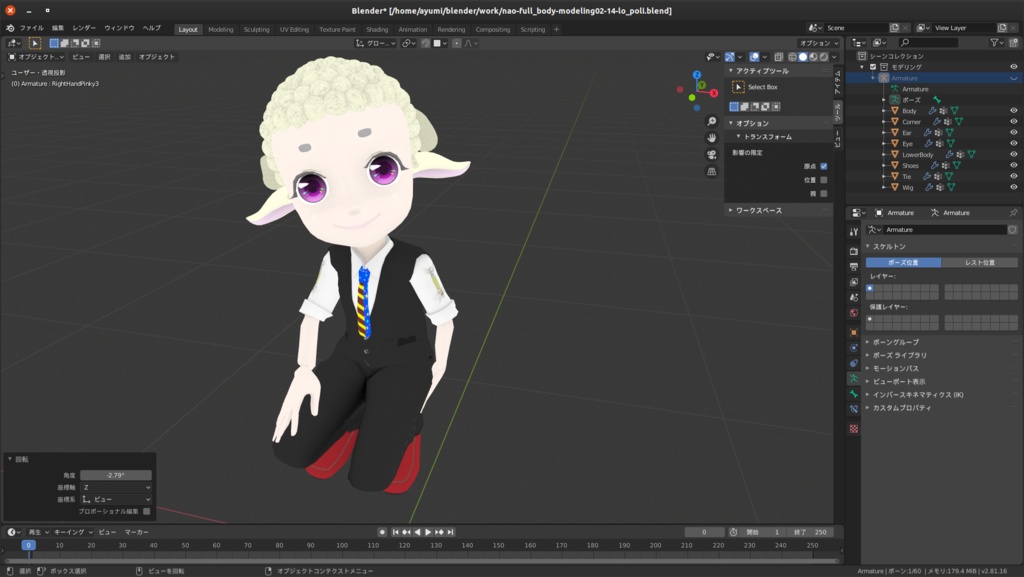Click the camera view icon in the viewport
1024x577 pixels.
tap(711, 153)
